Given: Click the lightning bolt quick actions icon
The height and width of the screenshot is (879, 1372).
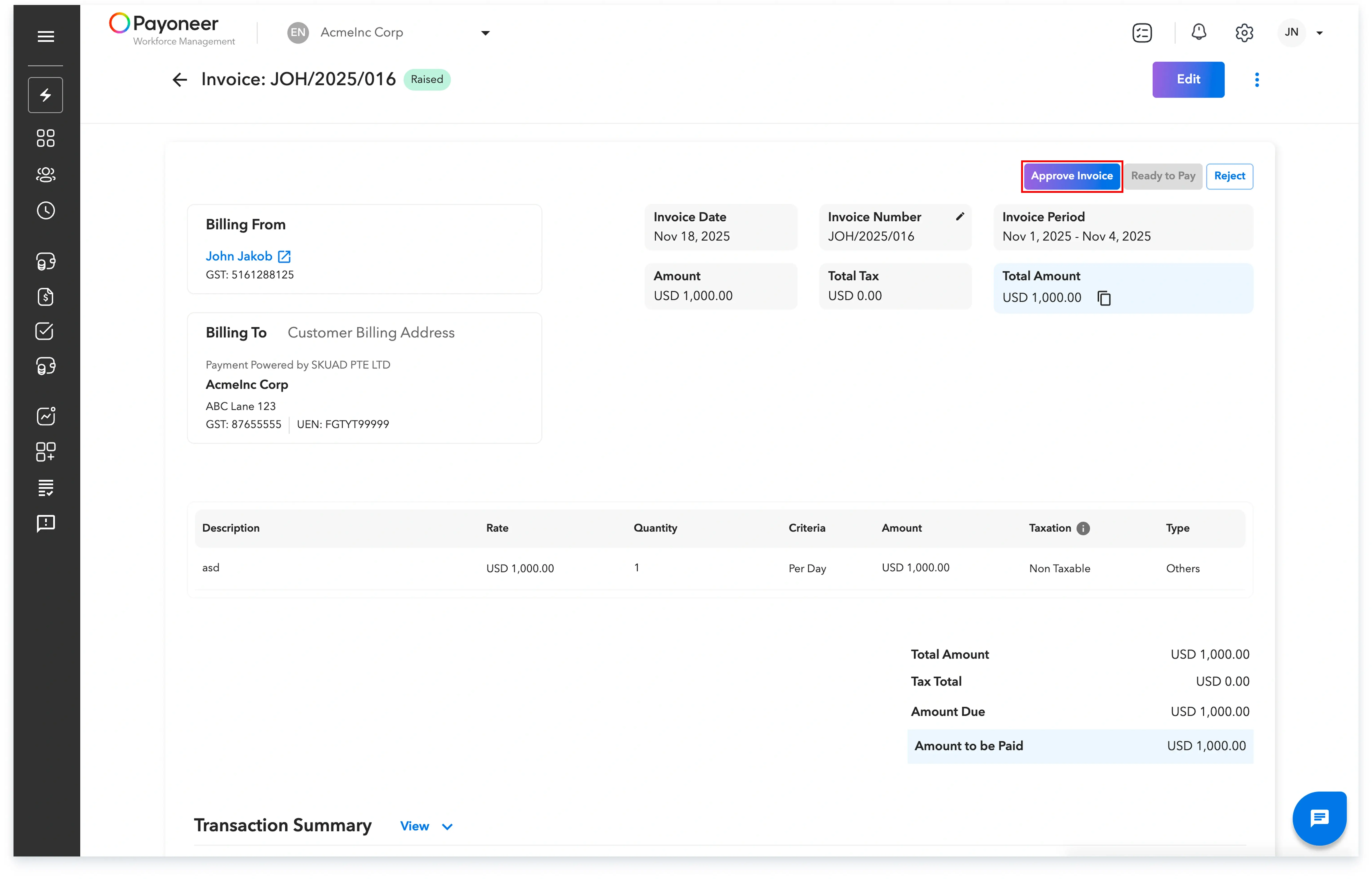Looking at the screenshot, I should tap(46, 95).
